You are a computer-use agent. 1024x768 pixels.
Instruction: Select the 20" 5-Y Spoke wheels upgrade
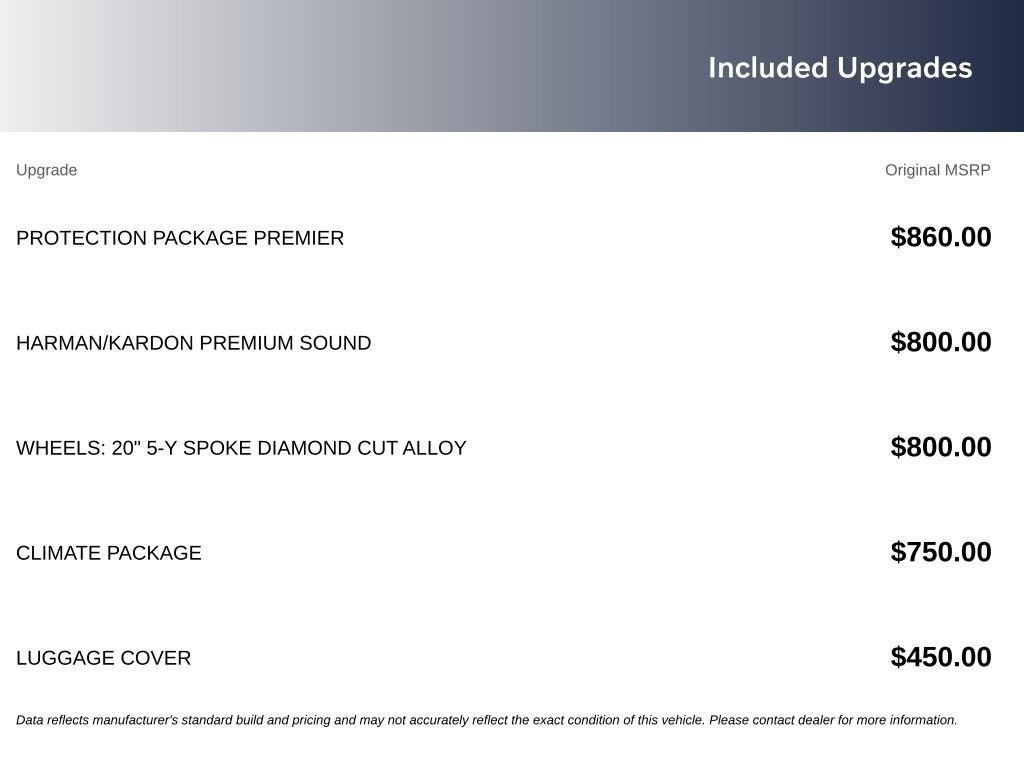point(241,449)
